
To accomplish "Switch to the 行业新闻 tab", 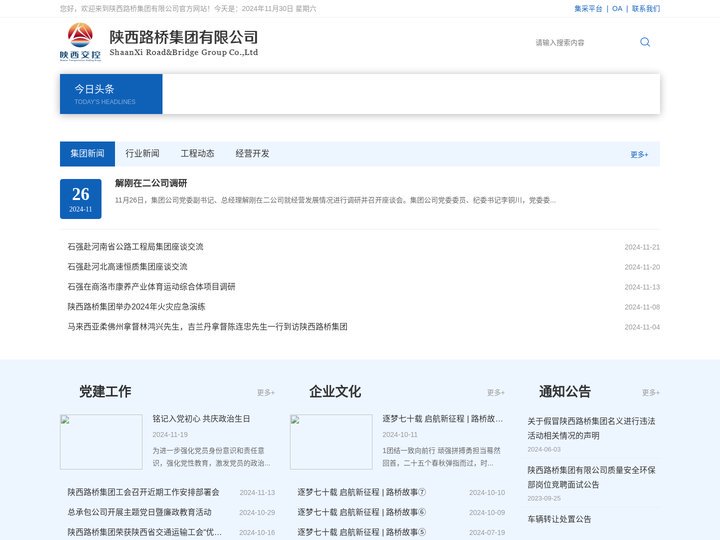I will pyautogui.click(x=142, y=154).
